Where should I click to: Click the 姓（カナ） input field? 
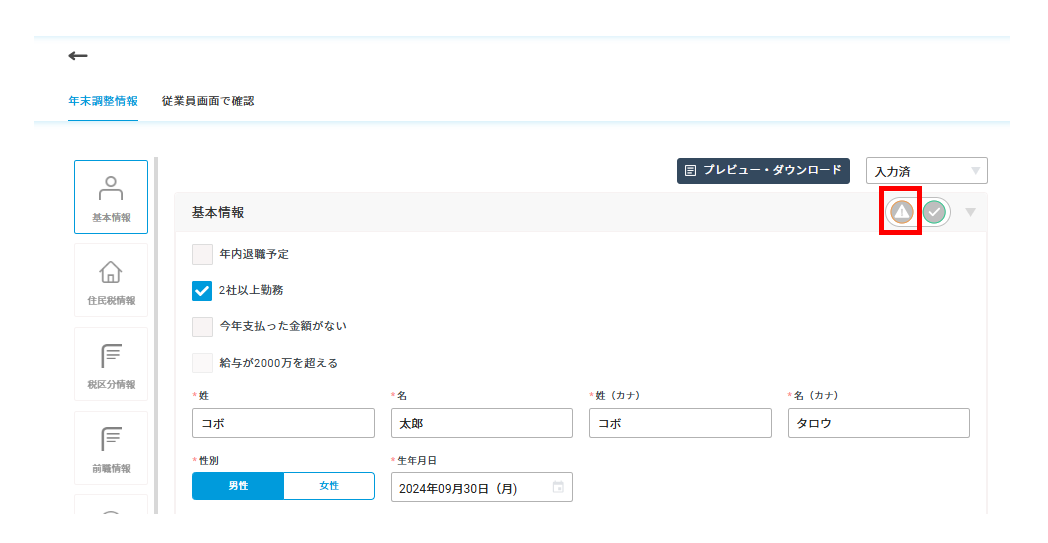tap(680, 423)
